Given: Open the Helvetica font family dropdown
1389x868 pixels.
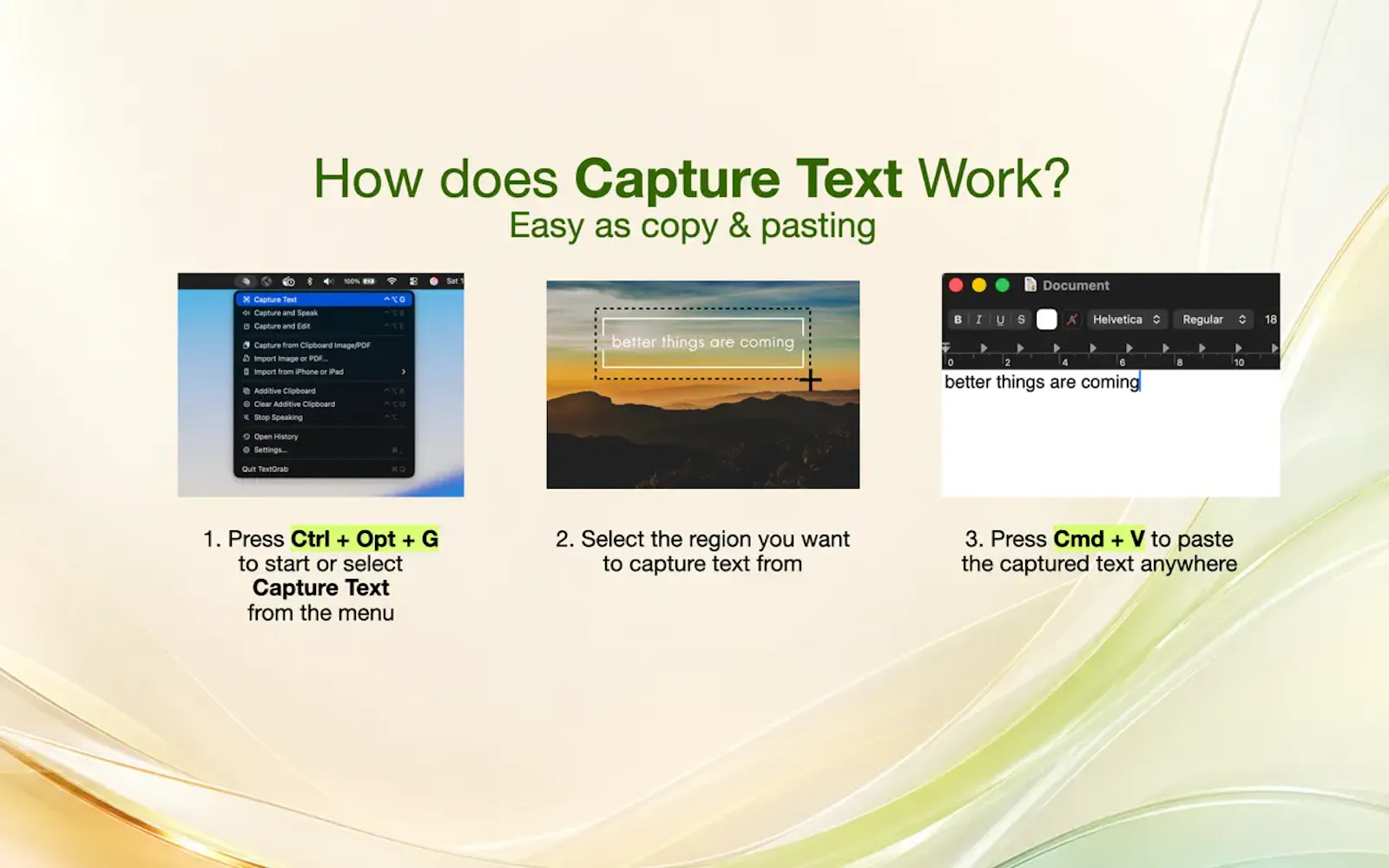Looking at the screenshot, I should [x=1126, y=319].
